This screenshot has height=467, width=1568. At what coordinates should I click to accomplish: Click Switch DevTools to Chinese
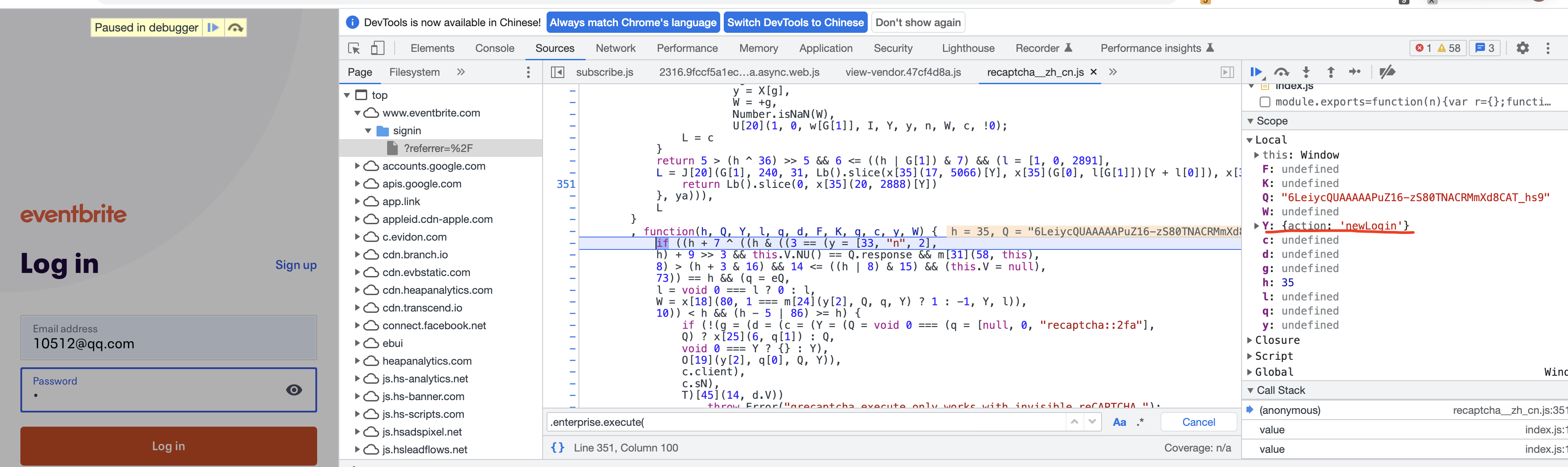pyautogui.click(x=795, y=23)
